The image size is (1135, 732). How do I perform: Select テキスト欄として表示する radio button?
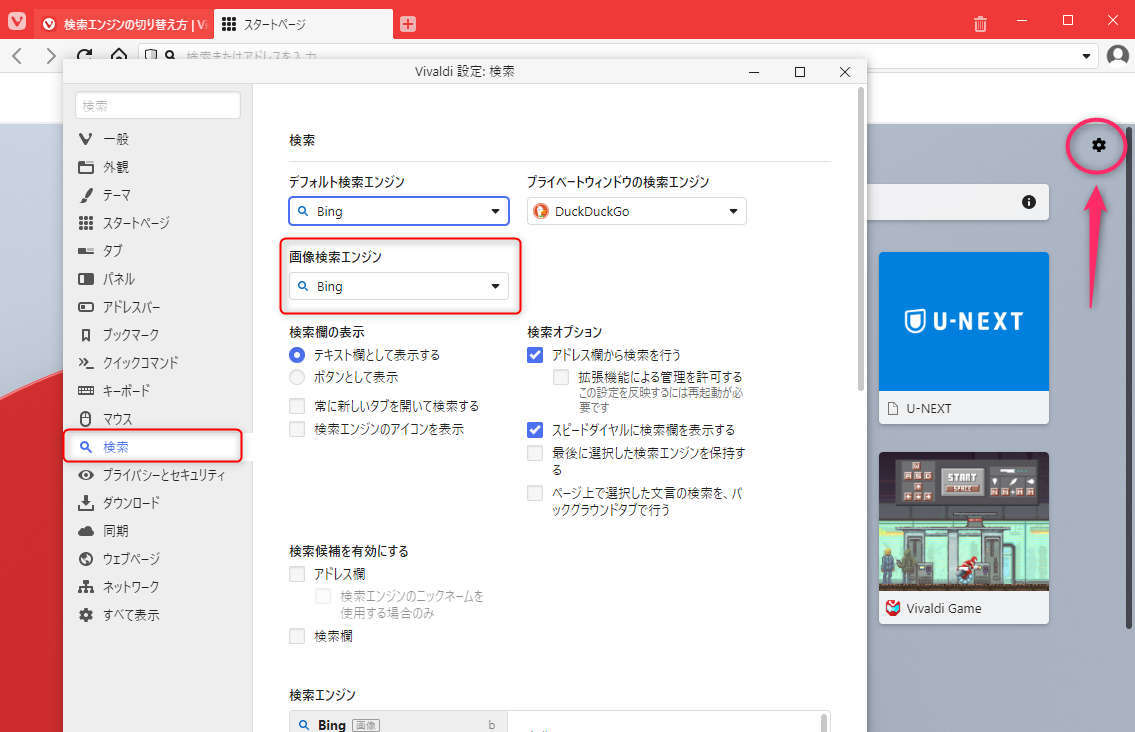[x=297, y=355]
